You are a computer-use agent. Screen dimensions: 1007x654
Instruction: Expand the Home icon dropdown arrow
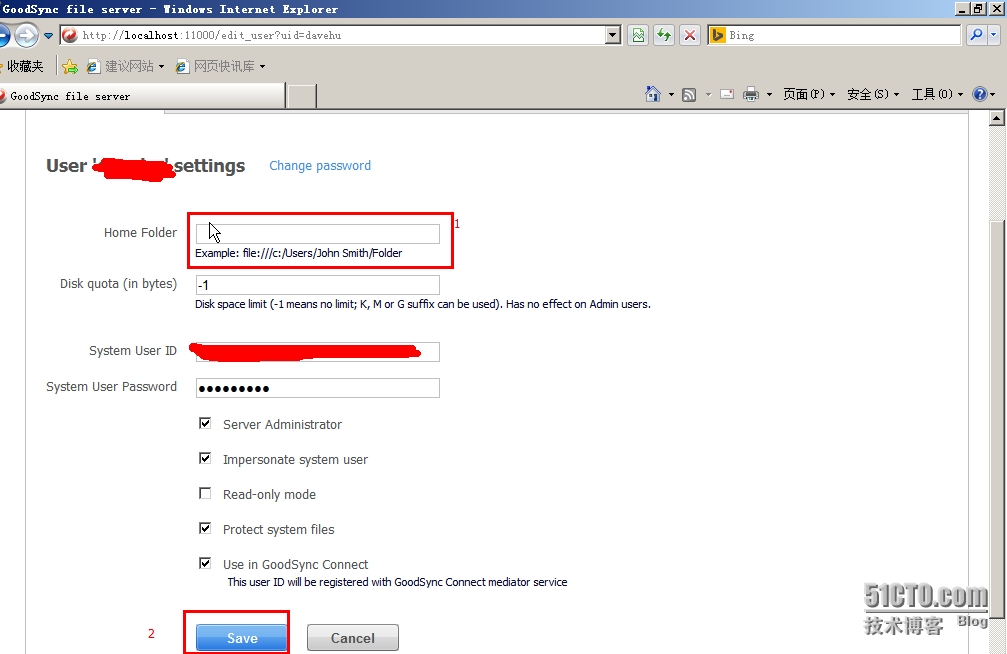tap(671, 94)
